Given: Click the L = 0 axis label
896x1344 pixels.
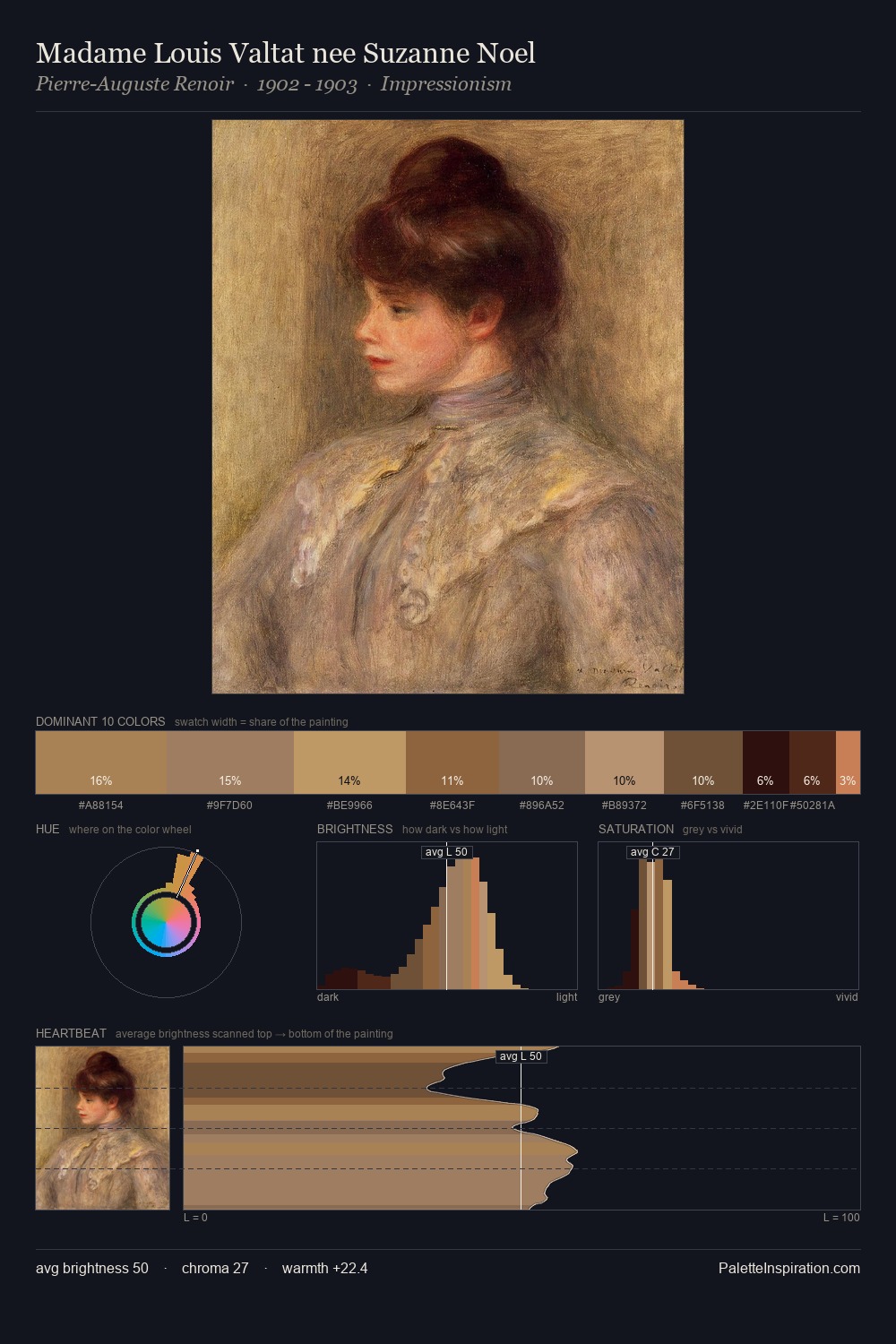Looking at the screenshot, I should coord(195,1218).
